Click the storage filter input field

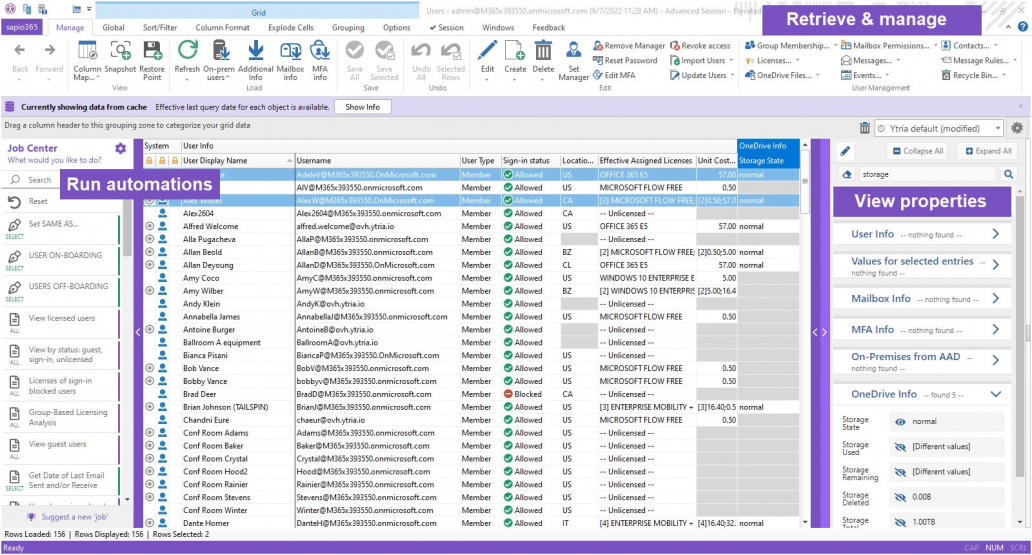point(927,174)
